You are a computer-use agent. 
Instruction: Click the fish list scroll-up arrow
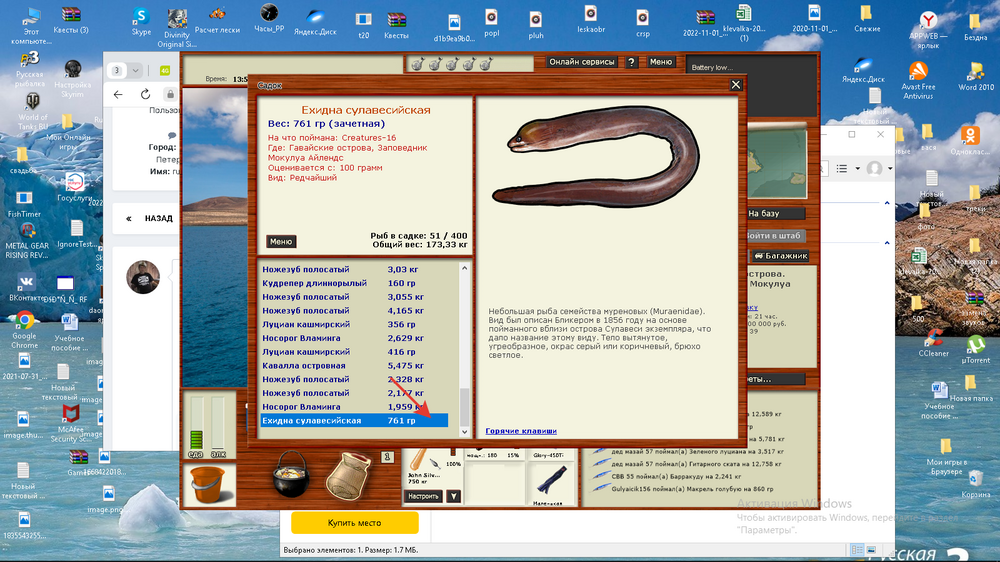464,269
